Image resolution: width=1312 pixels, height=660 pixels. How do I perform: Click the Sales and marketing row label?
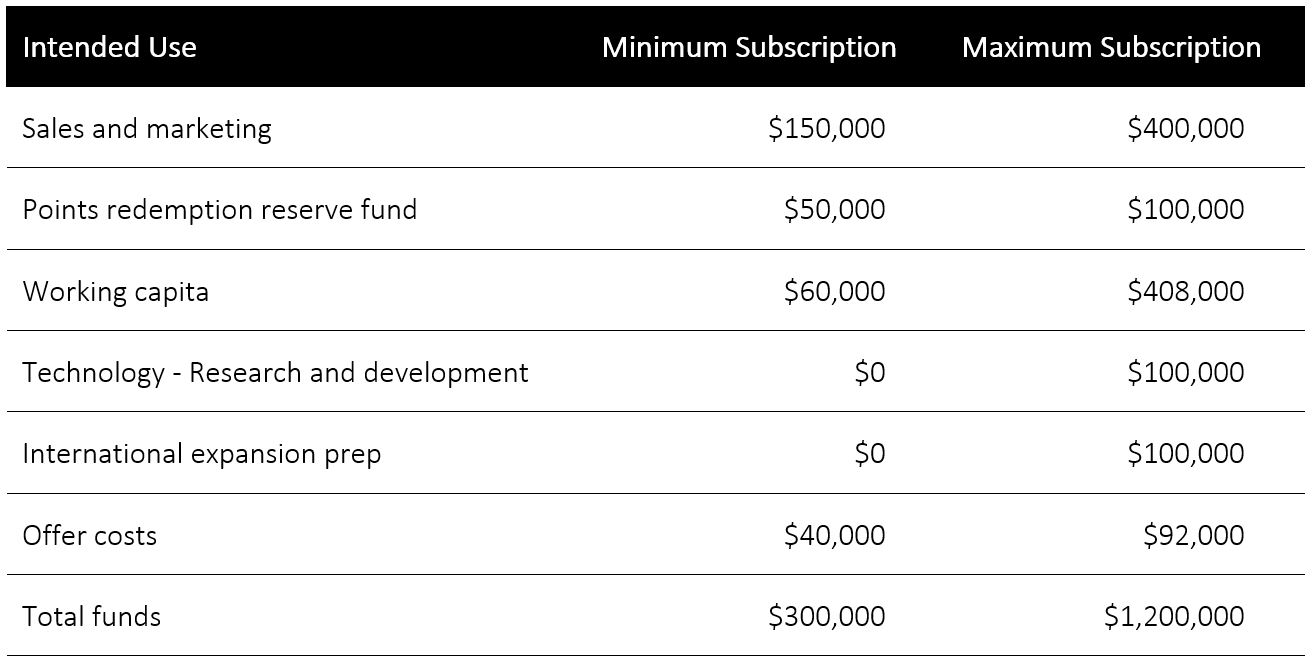(147, 129)
